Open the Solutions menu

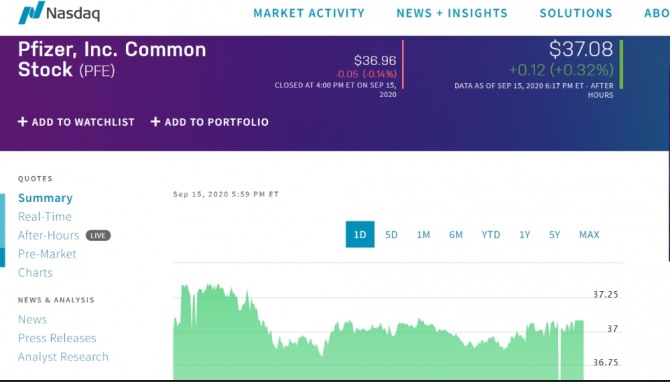click(x=576, y=13)
